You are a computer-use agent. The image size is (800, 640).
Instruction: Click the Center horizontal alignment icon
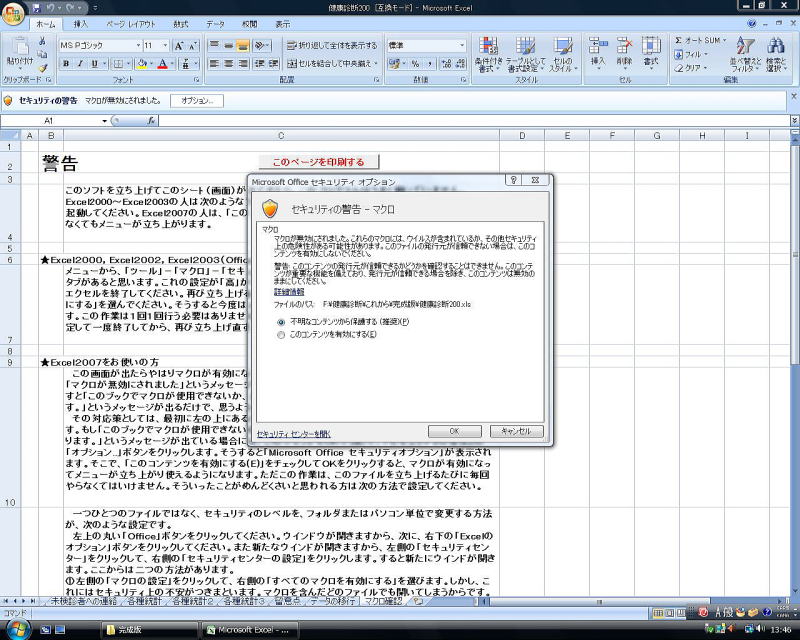pos(229,64)
